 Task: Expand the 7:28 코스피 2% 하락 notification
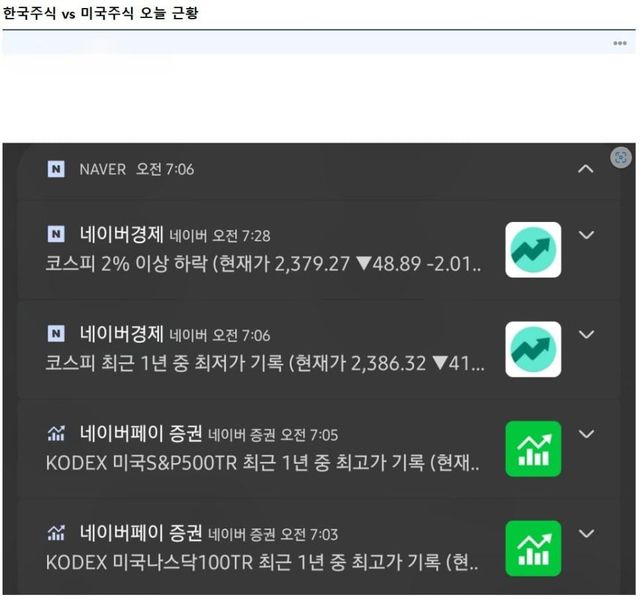[587, 235]
